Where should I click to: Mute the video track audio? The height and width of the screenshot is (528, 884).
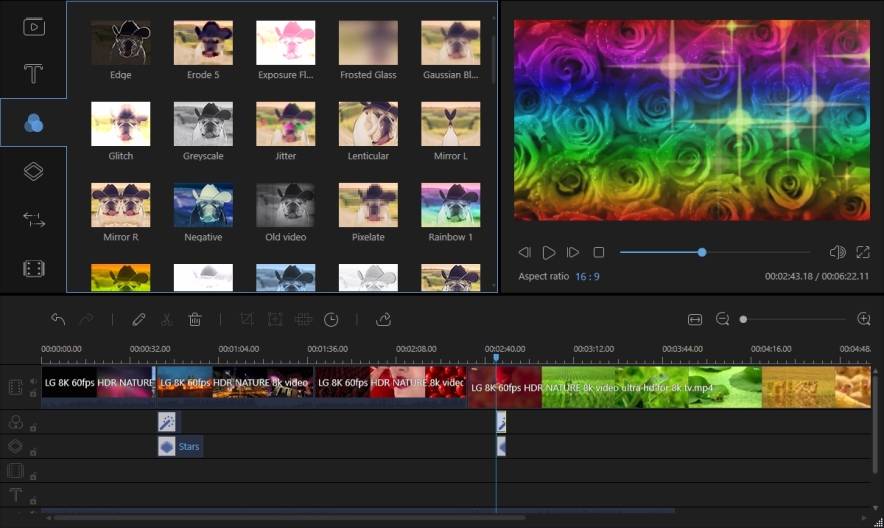coord(33,381)
